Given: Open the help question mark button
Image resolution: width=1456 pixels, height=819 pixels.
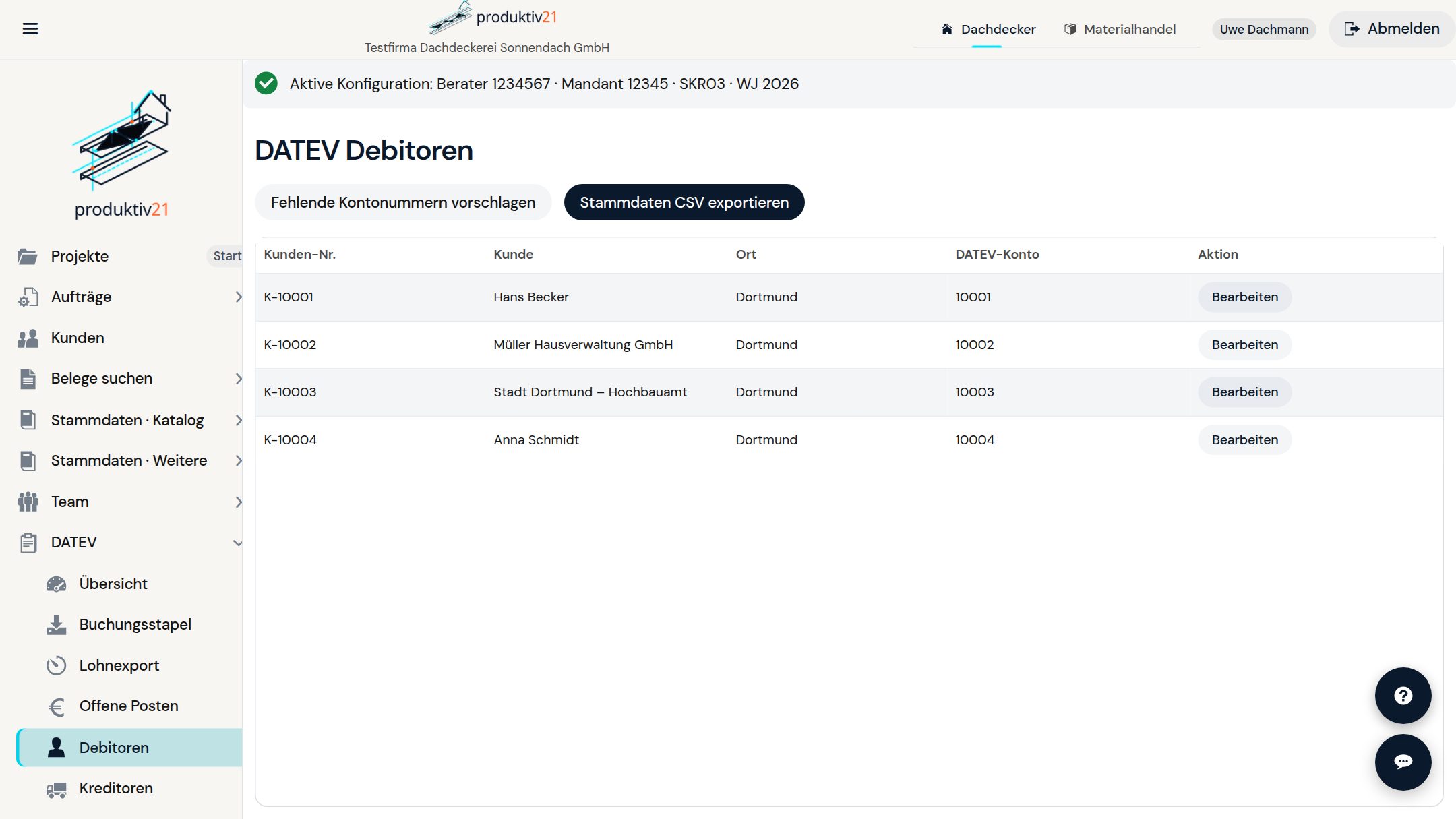Looking at the screenshot, I should (1403, 696).
